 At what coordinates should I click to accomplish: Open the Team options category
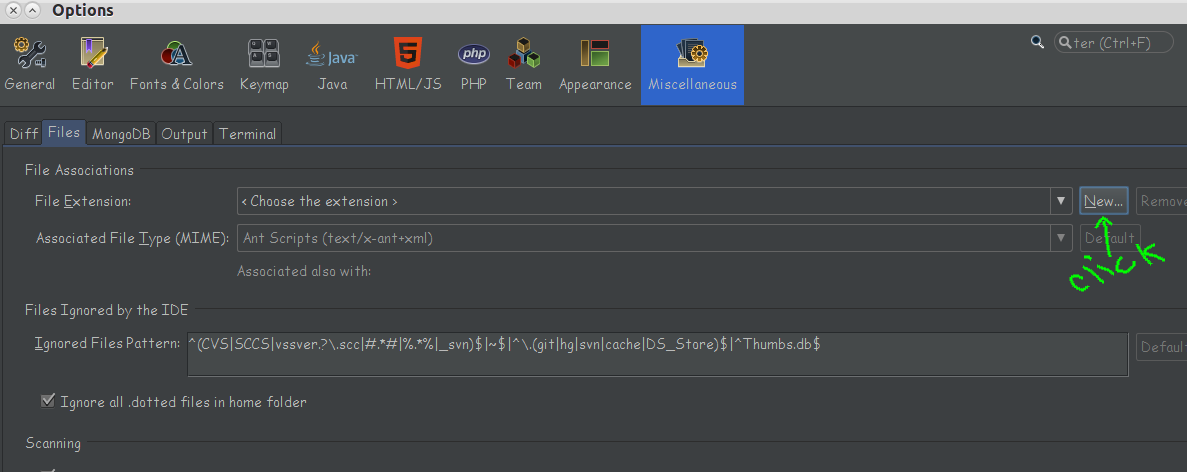[x=524, y=65]
